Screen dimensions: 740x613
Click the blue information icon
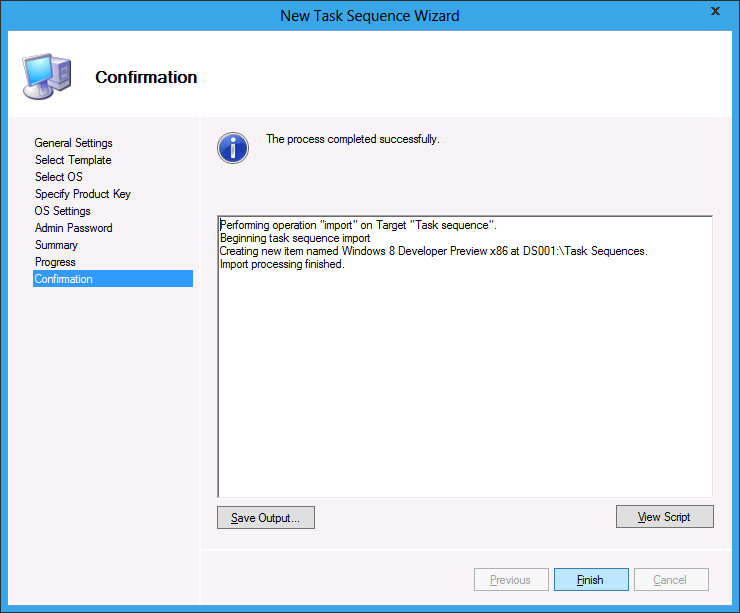point(232,148)
